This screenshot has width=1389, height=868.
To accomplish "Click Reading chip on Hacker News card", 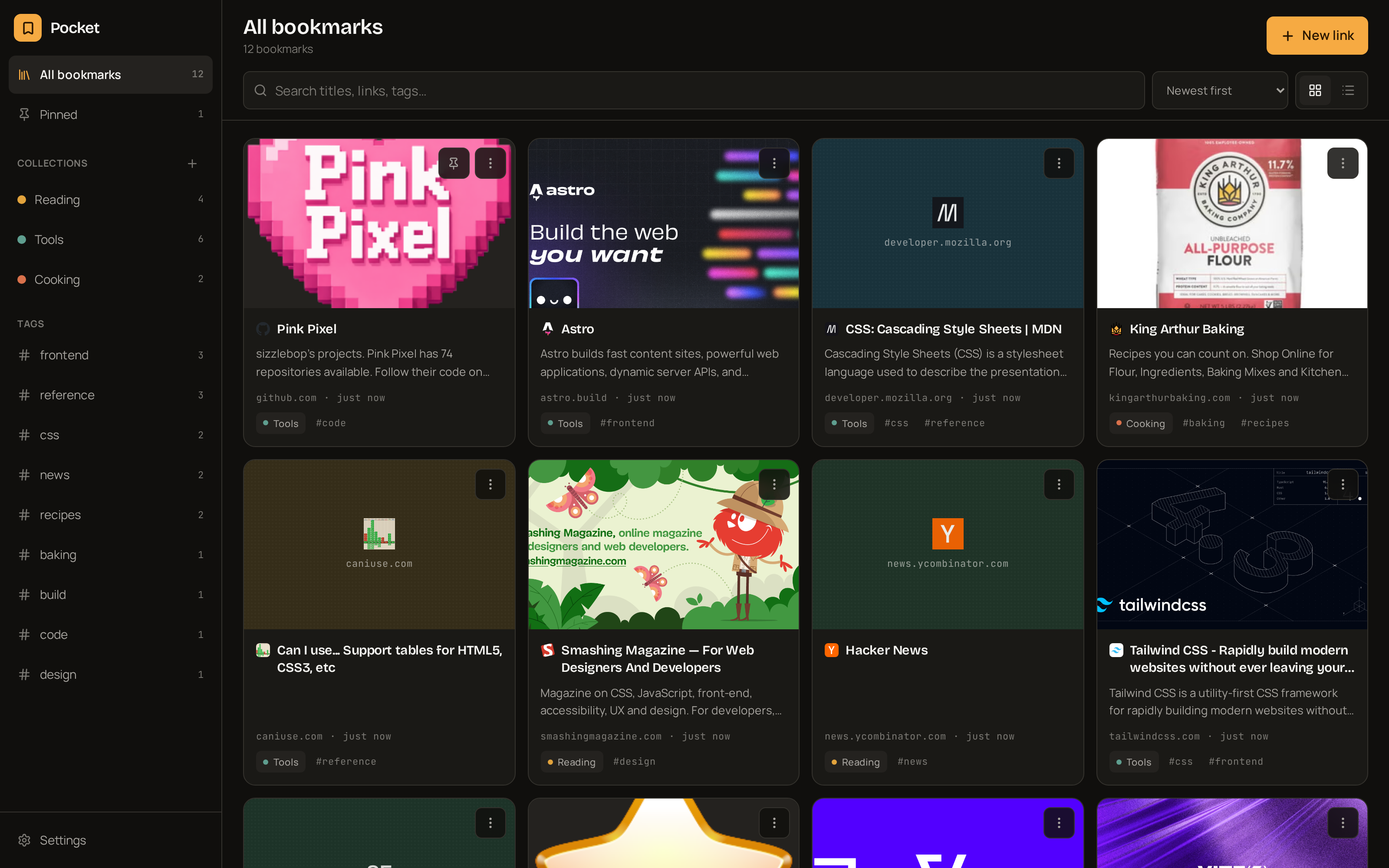I will pos(856,762).
